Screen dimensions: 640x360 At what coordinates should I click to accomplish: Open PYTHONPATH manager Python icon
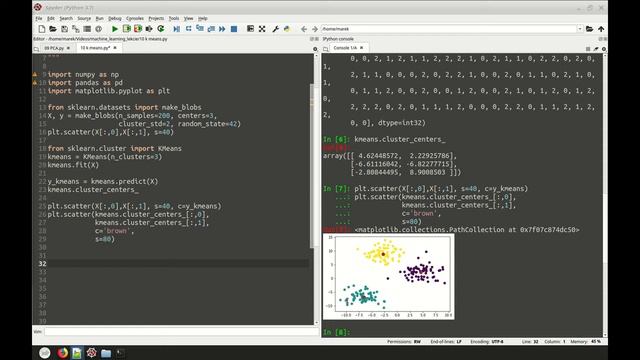point(287,29)
